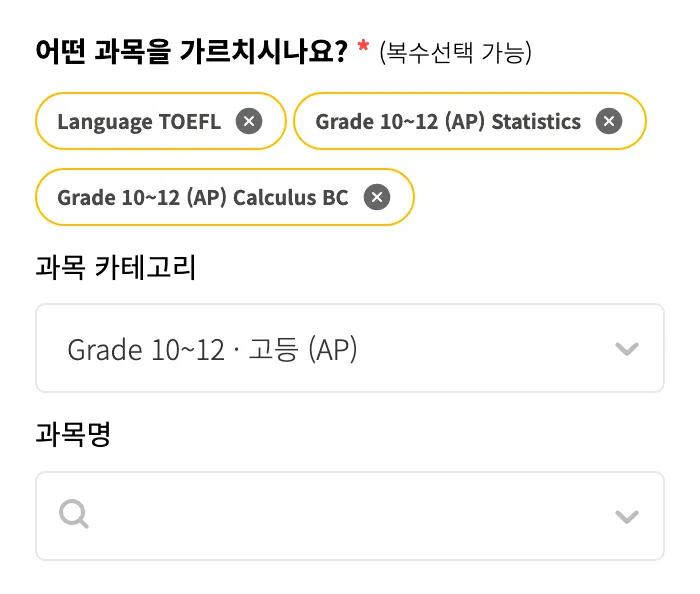The height and width of the screenshot is (594, 700).
Task: Select the Grade 10~12 (AP) Calculus BC label
Action: pyautogui.click(x=202, y=197)
